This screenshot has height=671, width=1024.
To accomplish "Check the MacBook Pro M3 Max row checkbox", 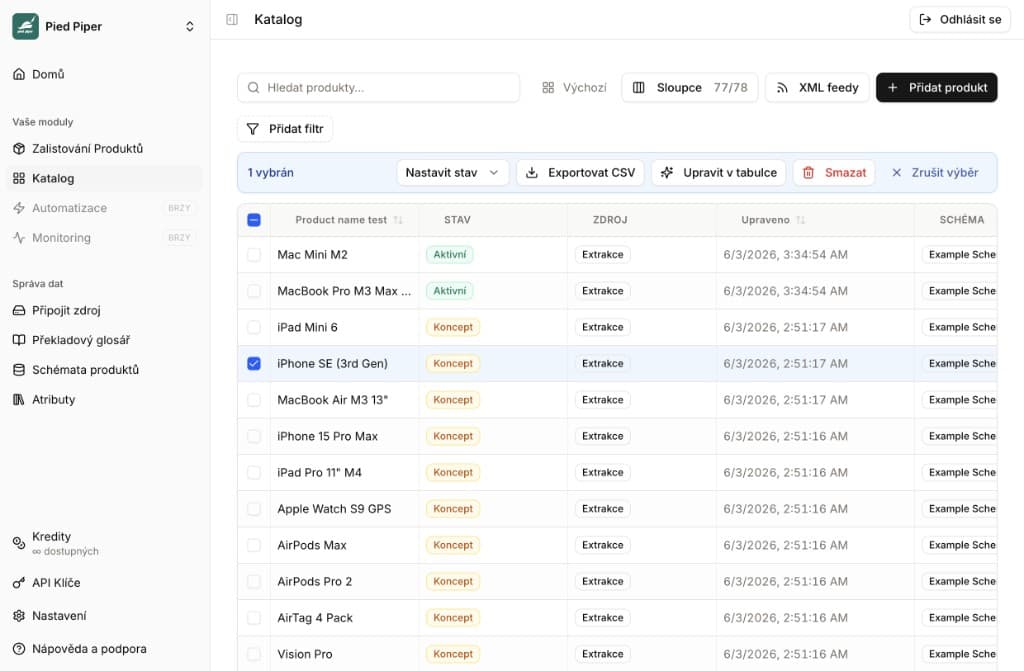I will (x=254, y=291).
